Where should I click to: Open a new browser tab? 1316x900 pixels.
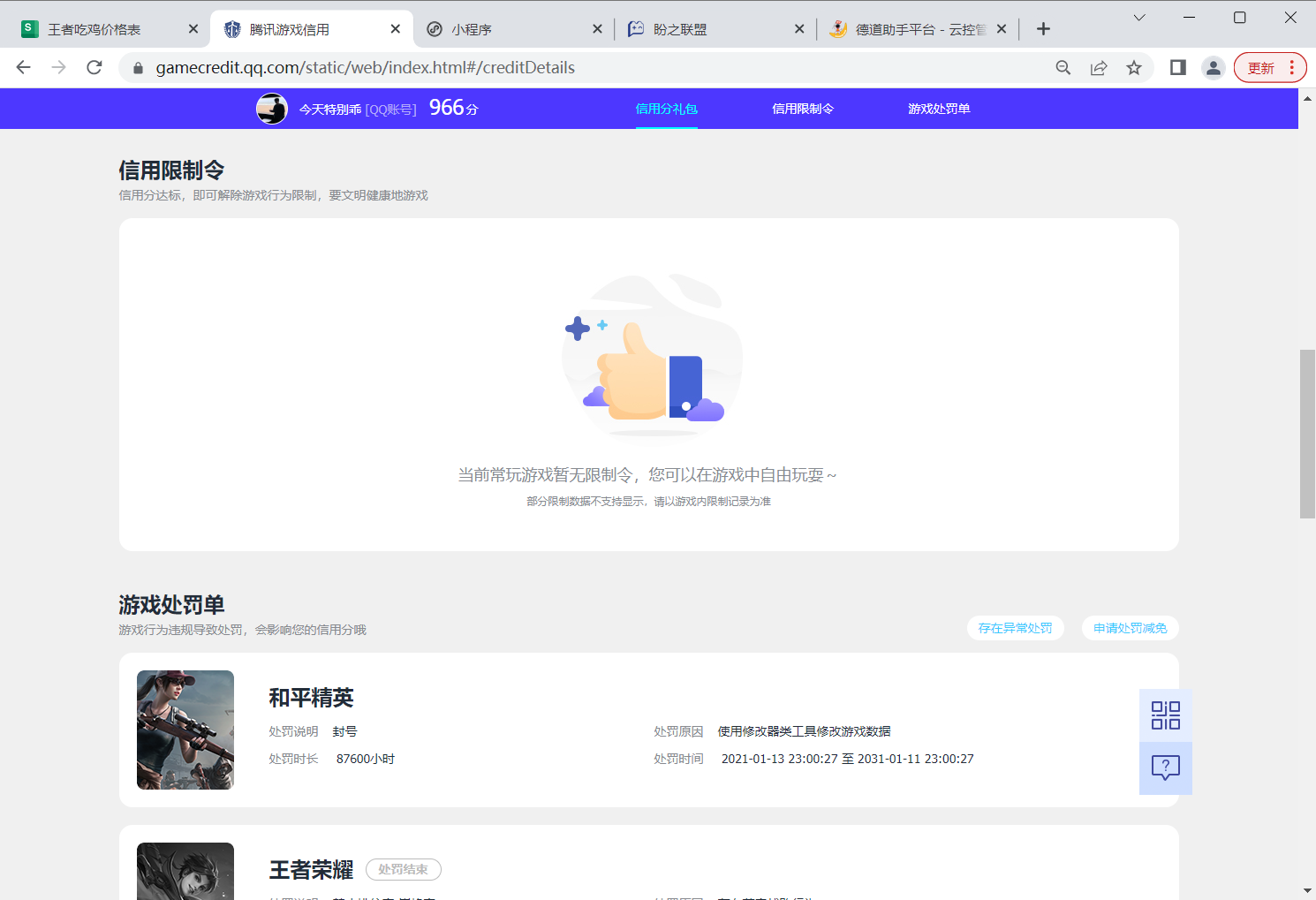[x=1043, y=29]
